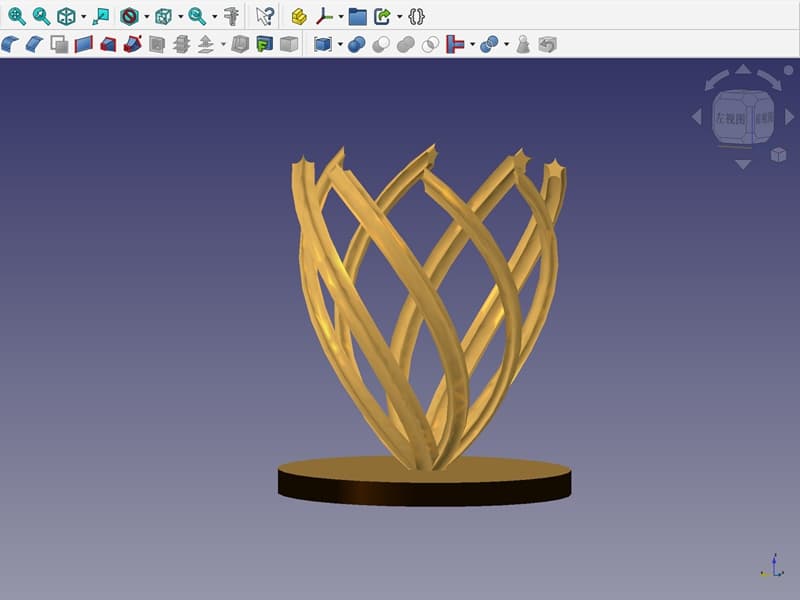Click the greyed Intersection common icon
Screen dimensions: 800x600
click(430, 44)
